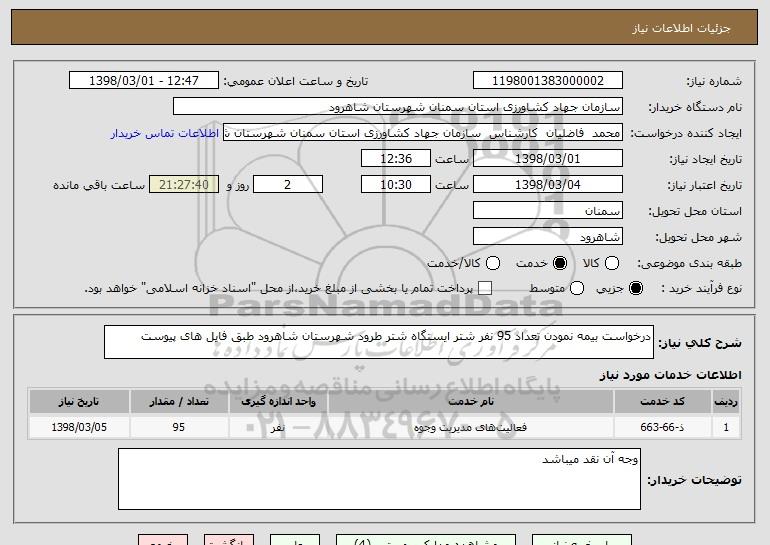Select the متوسط purchase process radio
Screen dimensions: 770x545
(577, 288)
